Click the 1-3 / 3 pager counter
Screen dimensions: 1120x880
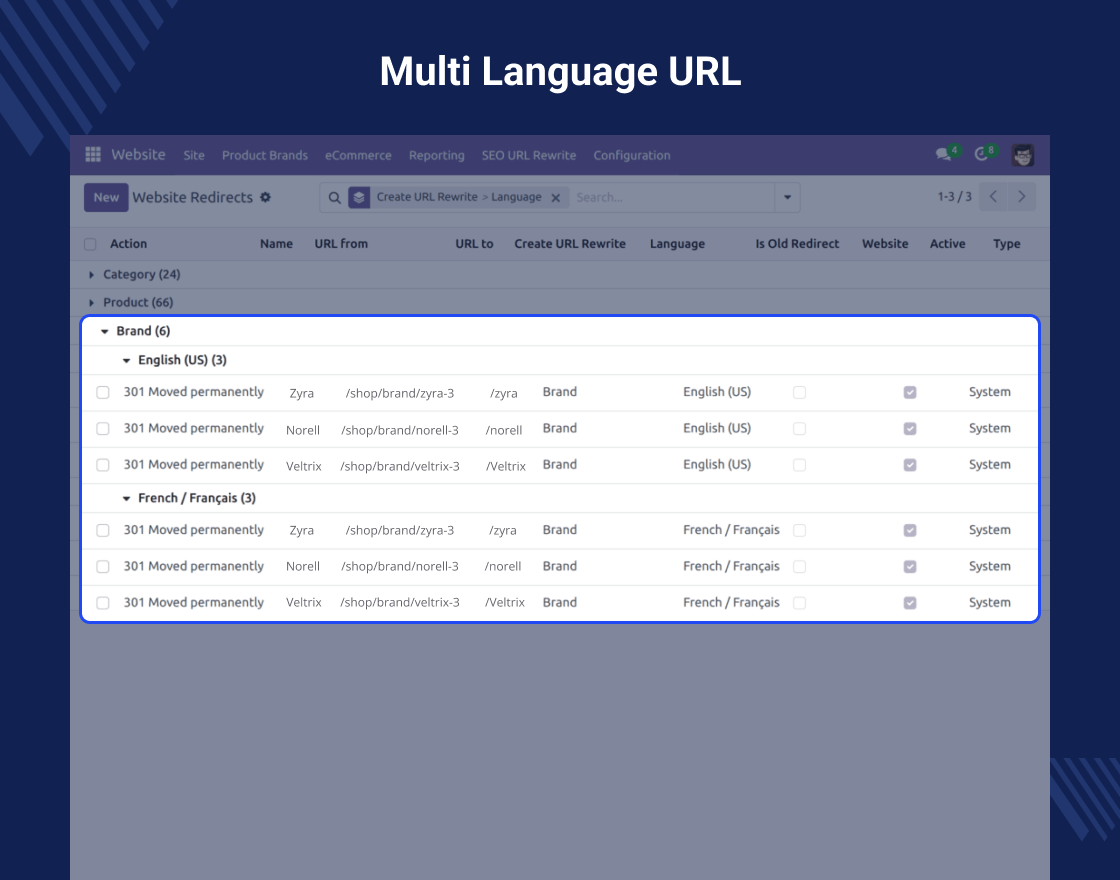click(x=954, y=196)
